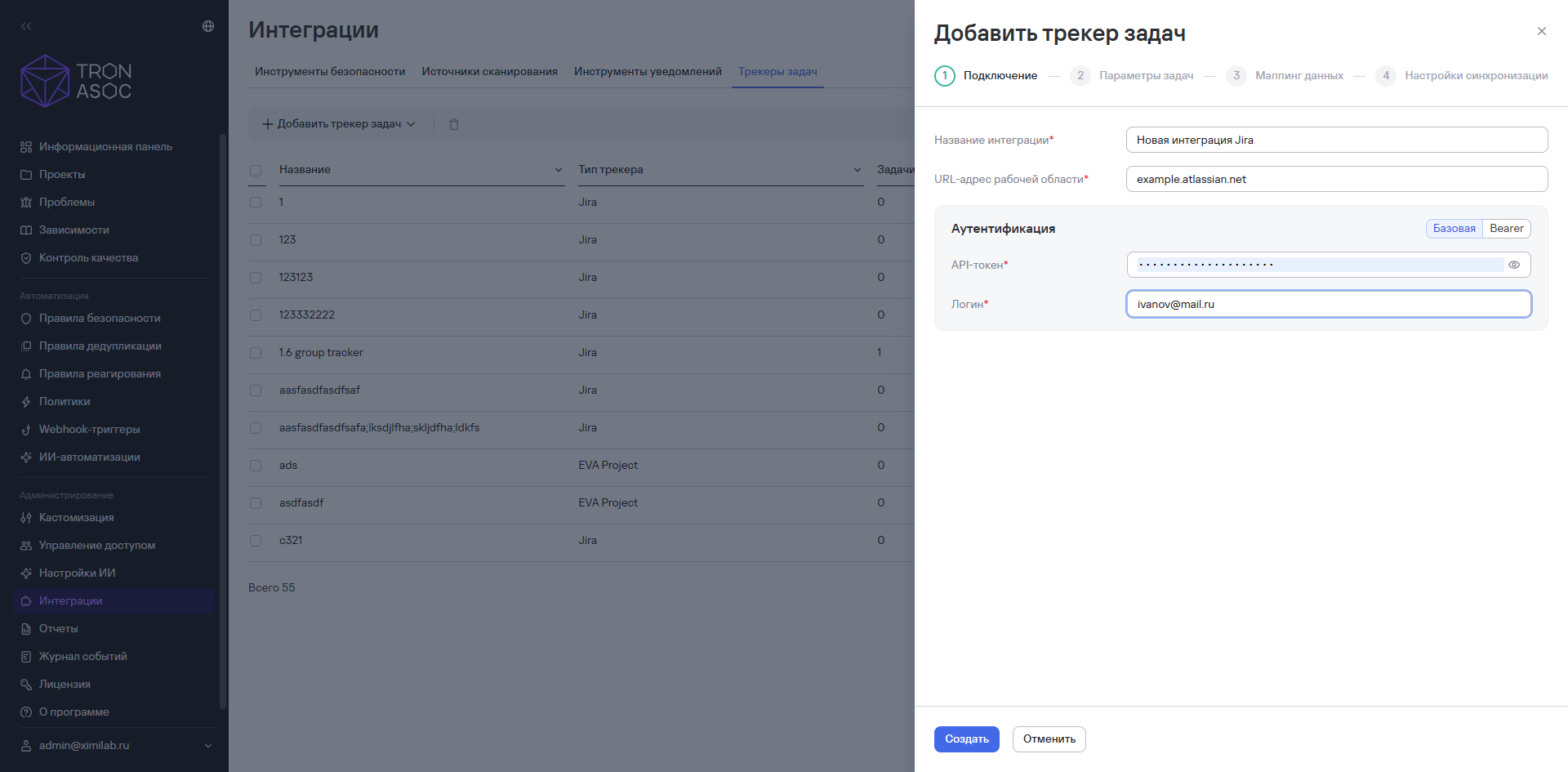Delete selected trackers via trash icon

454,124
